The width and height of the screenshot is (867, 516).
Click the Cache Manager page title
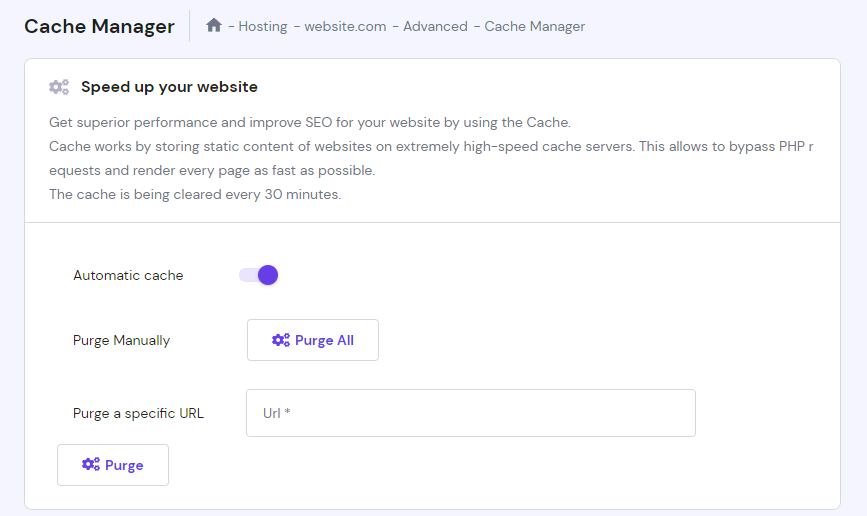tap(99, 26)
